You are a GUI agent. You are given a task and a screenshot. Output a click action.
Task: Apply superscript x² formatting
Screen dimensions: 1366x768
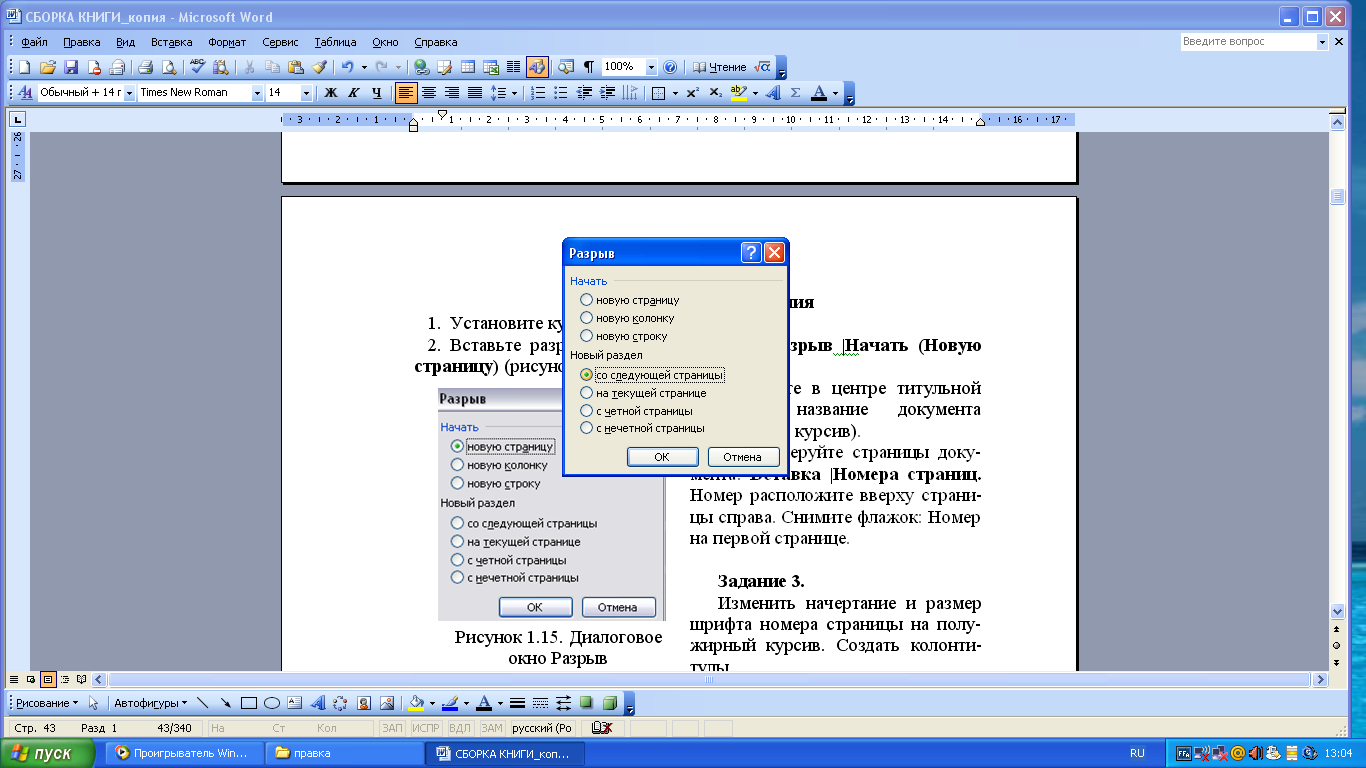click(692, 93)
